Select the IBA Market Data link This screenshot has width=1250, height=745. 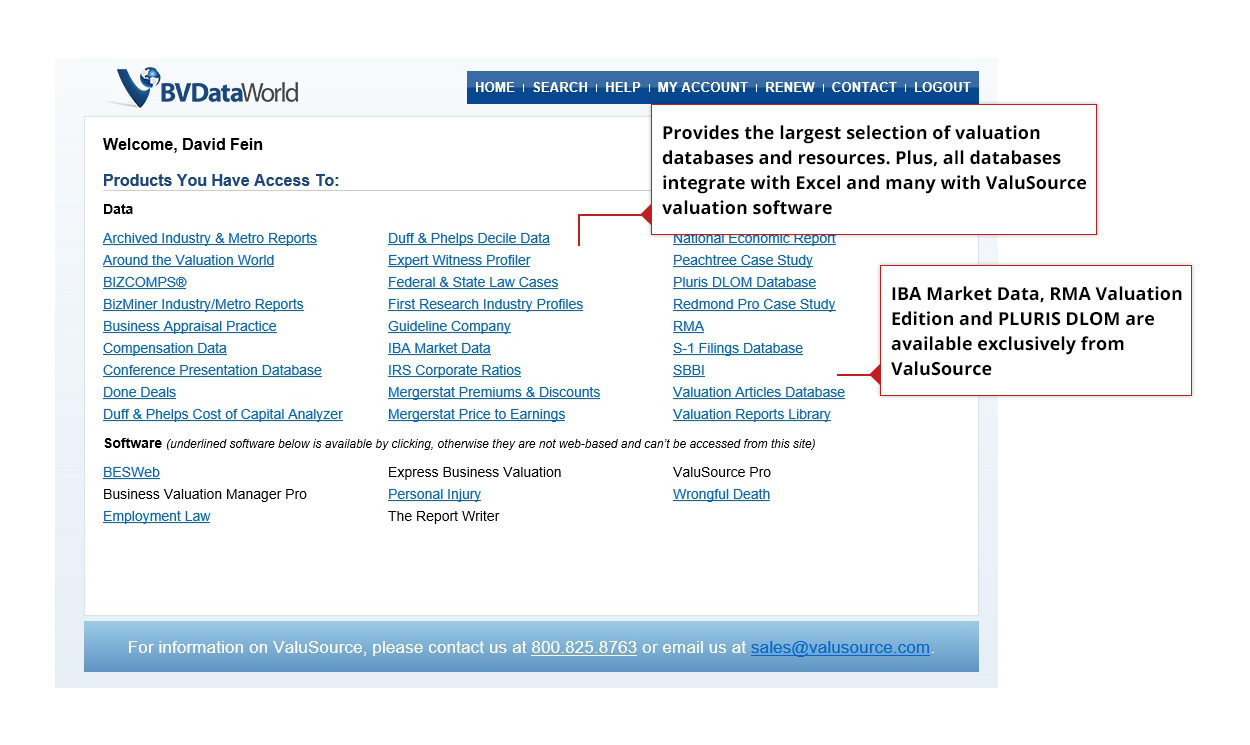tap(439, 348)
